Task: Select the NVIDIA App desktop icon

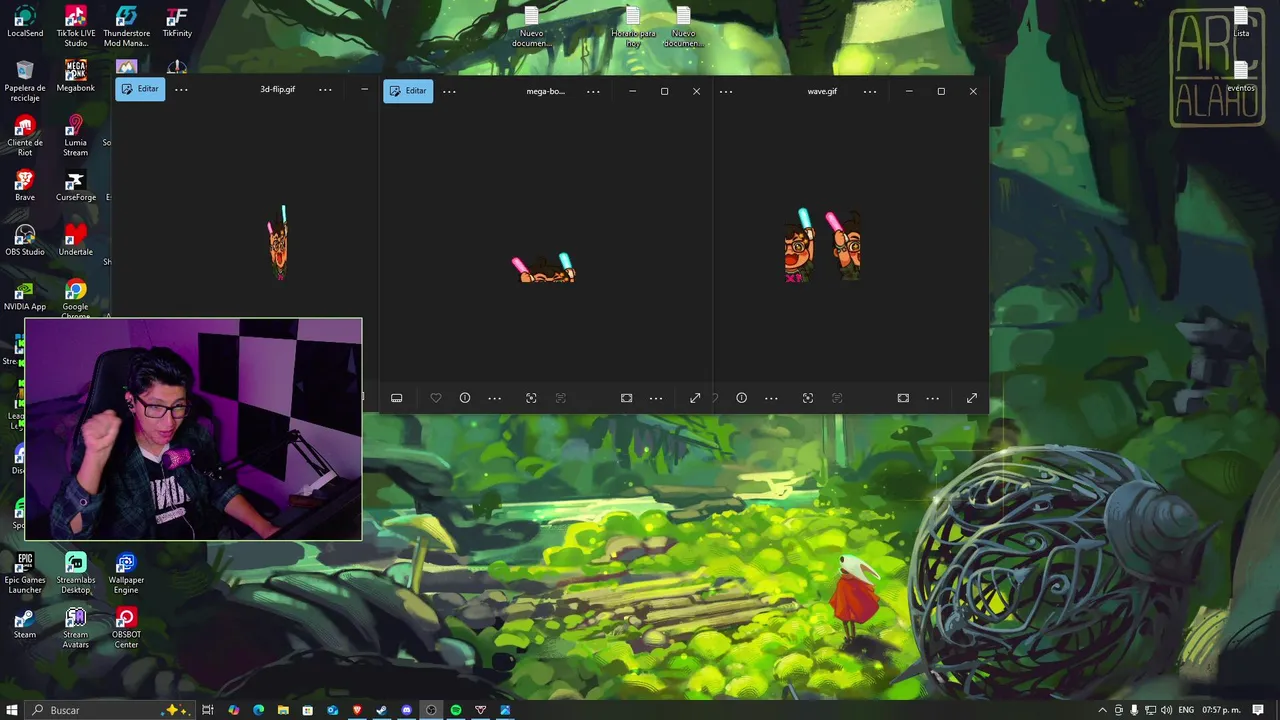Action: point(25,296)
